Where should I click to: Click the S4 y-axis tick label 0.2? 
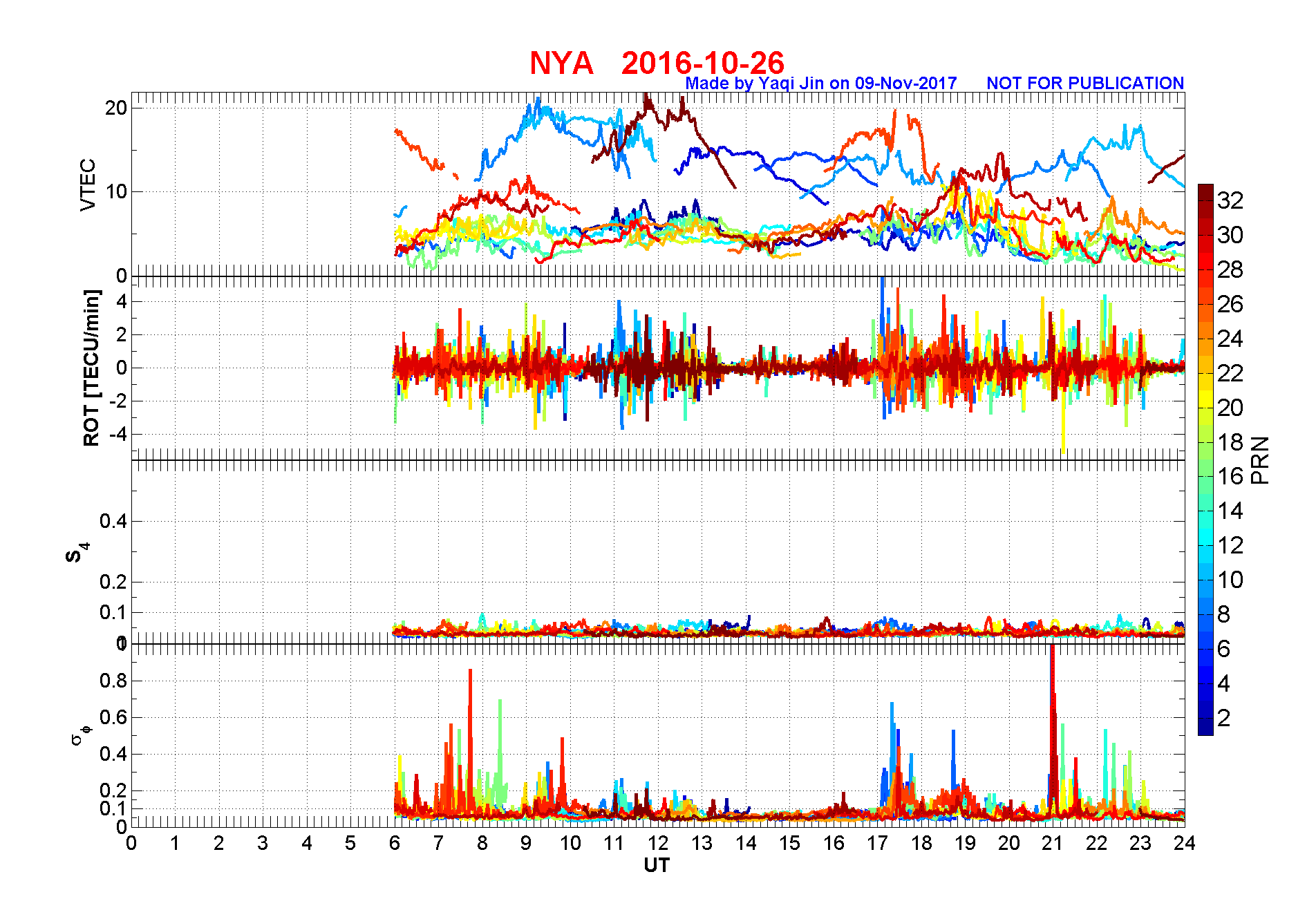click(113, 582)
